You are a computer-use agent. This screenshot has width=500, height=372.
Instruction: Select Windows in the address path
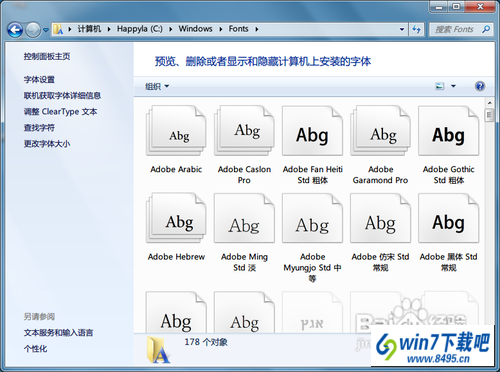(195, 29)
